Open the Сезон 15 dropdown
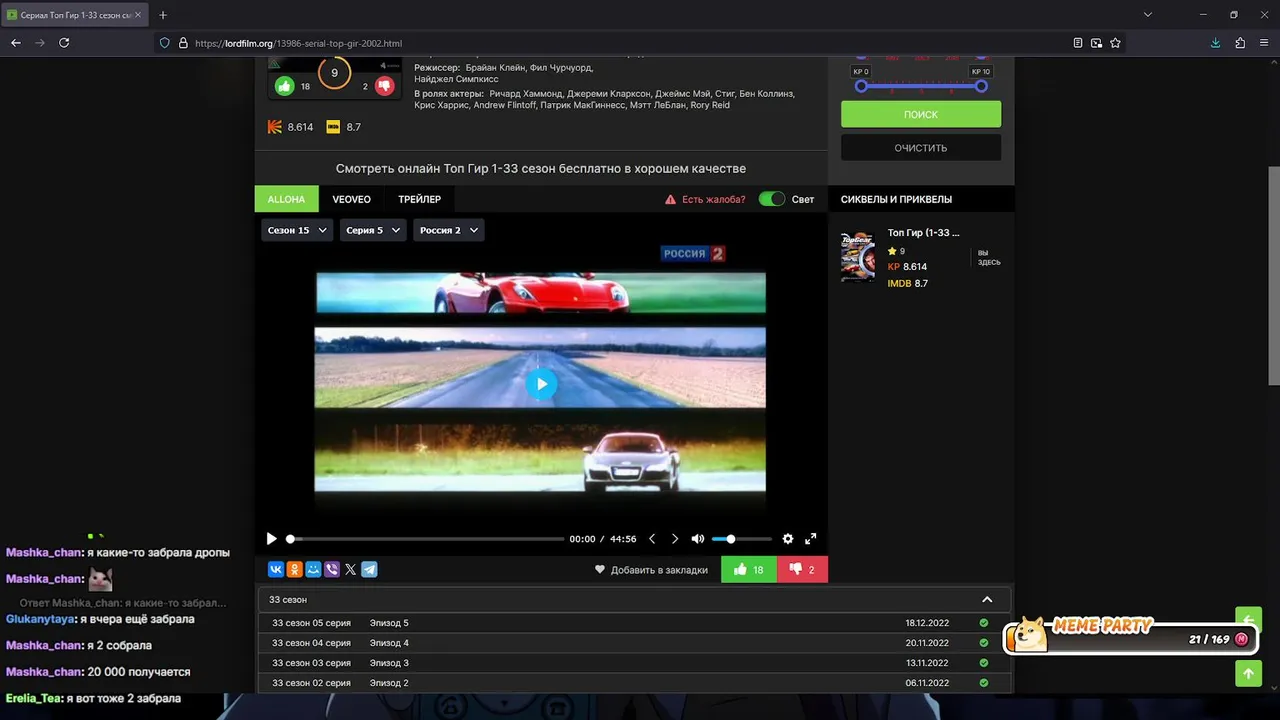 pos(297,230)
